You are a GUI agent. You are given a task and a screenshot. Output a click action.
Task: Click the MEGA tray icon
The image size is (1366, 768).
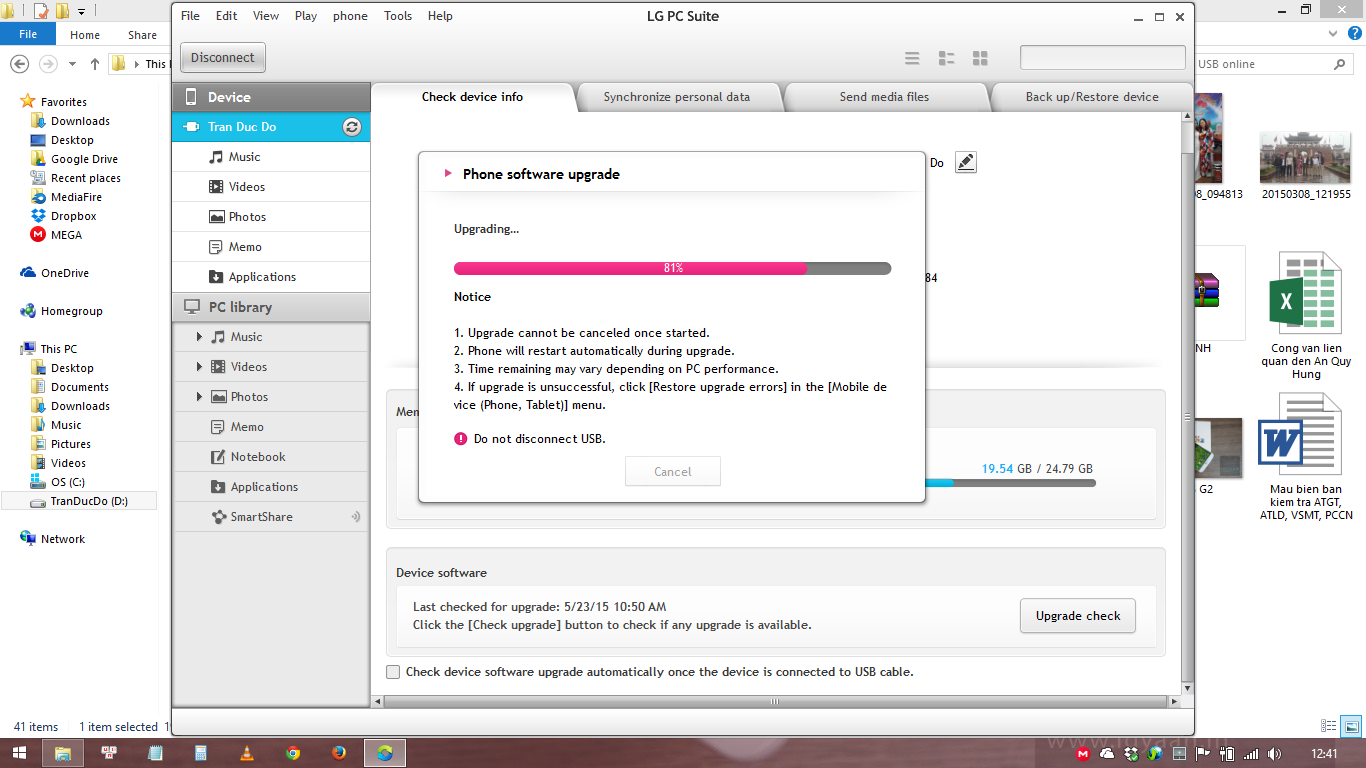click(1083, 754)
